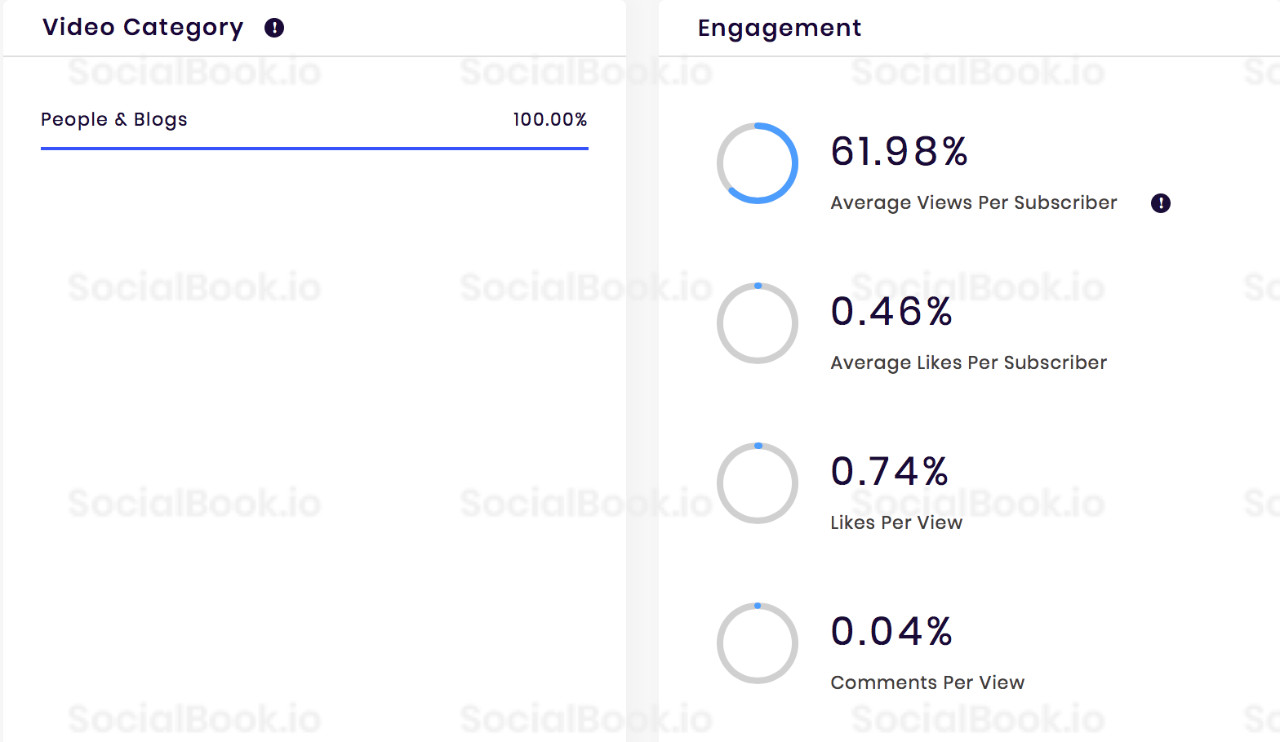Expand the Engagement section

point(780,28)
